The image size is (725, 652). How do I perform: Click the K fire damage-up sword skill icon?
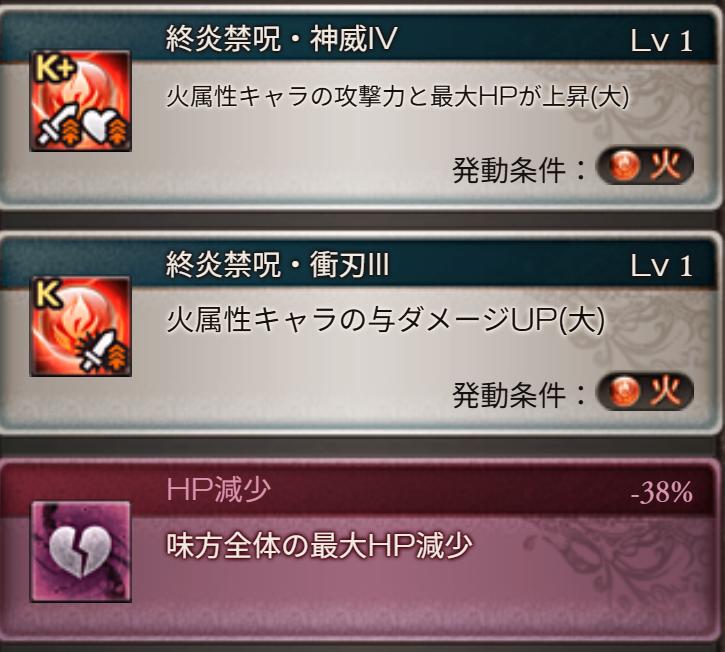pos(80,326)
